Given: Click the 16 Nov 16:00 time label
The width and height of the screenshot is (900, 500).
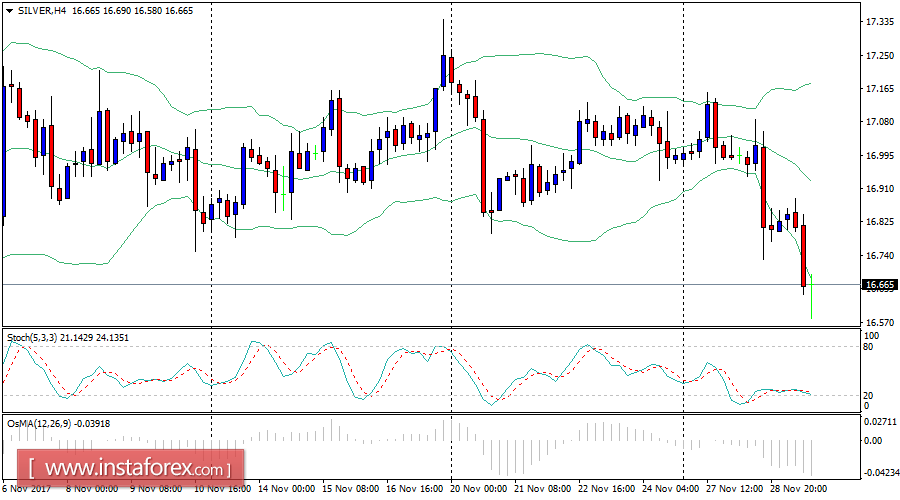Looking at the screenshot, I should coord(414,489).
